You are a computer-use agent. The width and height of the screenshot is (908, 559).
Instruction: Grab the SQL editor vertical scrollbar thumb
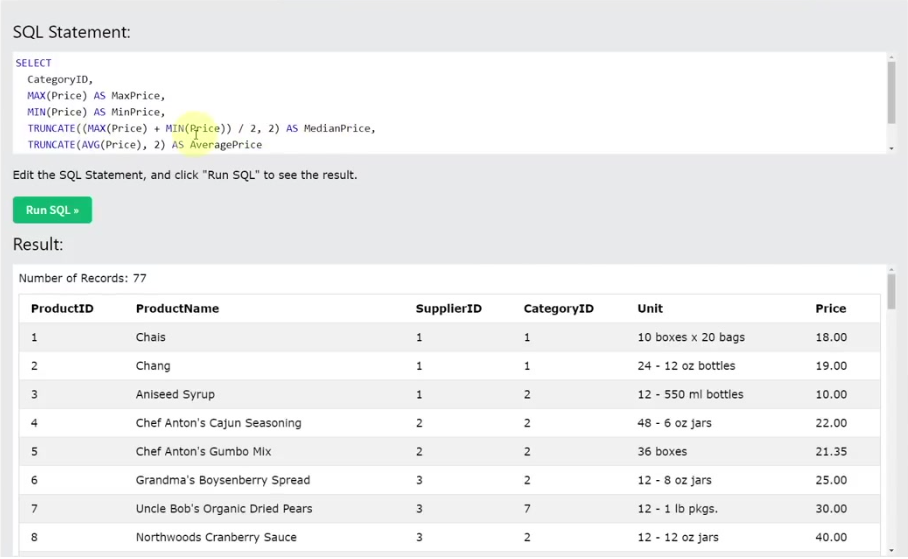pos(891,93)
